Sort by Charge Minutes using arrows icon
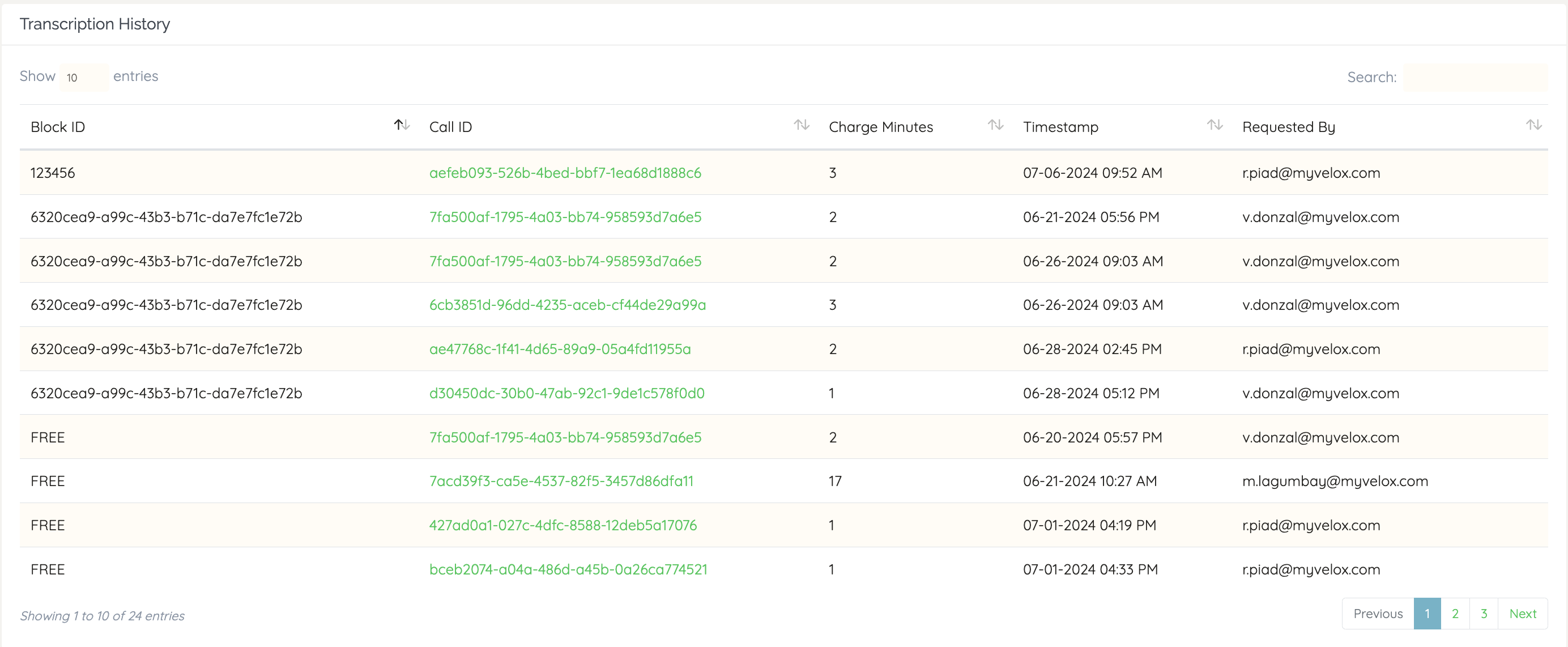Screen dimensions: 1568x647 995,125
